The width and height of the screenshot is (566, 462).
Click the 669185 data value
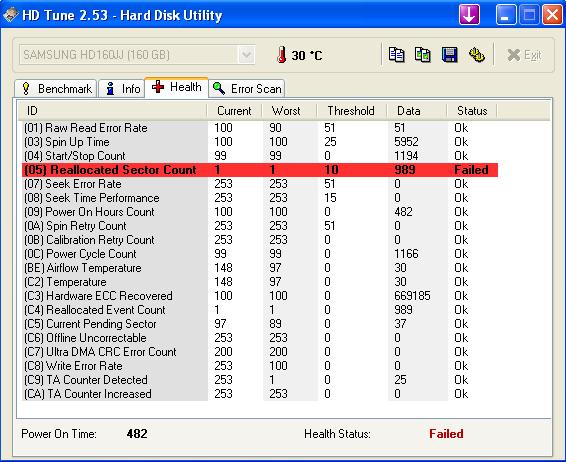412,296
